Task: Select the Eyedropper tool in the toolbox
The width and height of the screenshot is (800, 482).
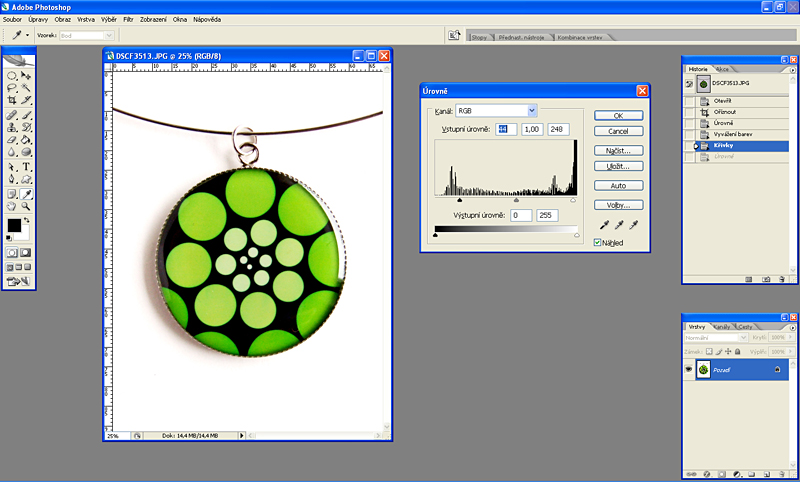Action: (27, 193)
